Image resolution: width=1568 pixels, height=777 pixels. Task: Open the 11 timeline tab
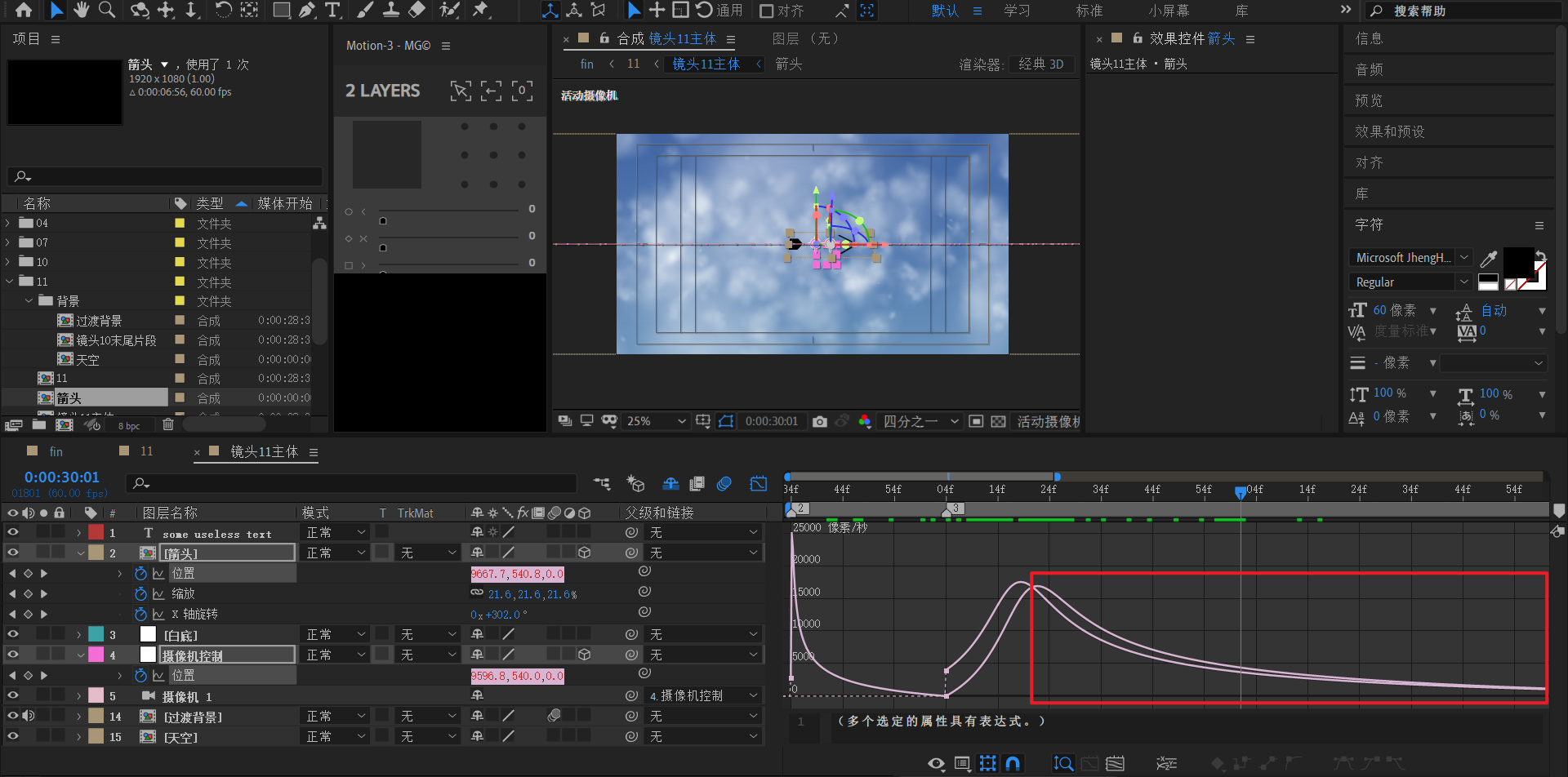tap(146, 451)
